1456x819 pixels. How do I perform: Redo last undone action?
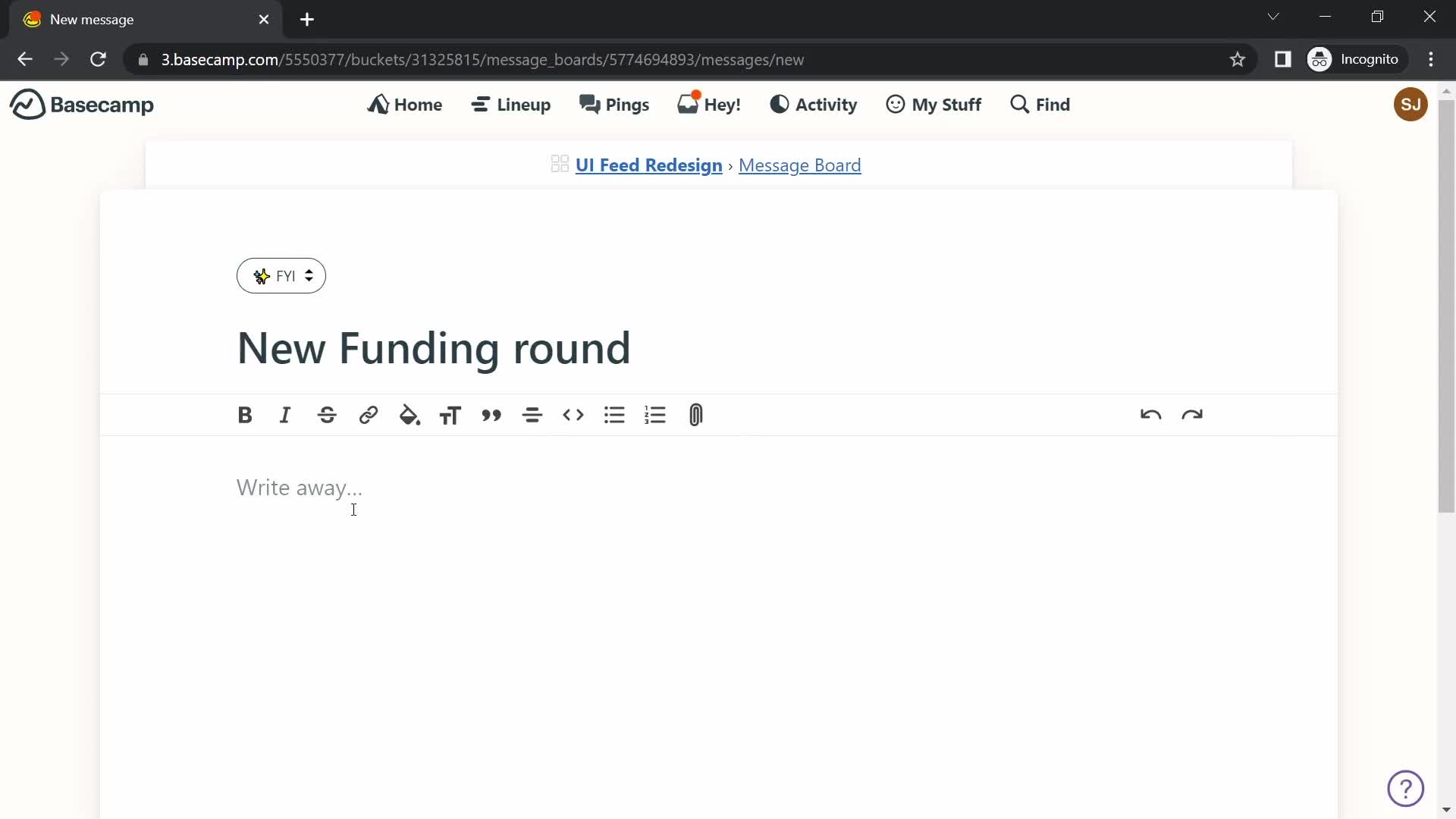[1191, 413]
